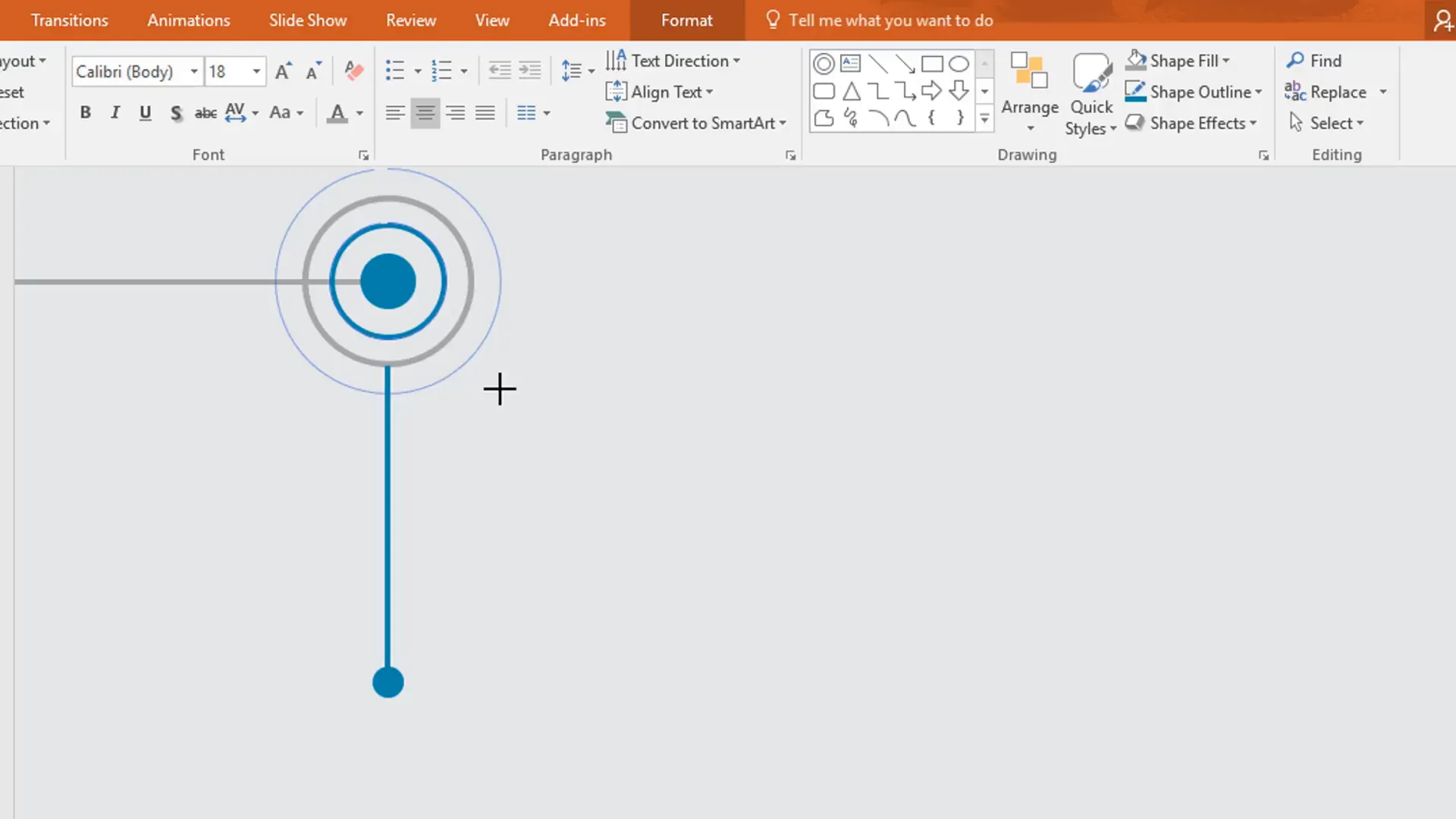The height and width of the screenshot is (819, 1456).
Task: Select the Down Arrow block shape
Action: (x=959, y=92)
